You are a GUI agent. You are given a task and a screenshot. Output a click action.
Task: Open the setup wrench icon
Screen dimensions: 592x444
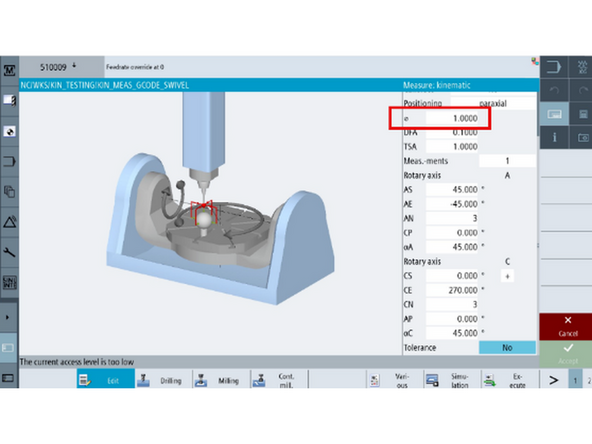point(9,252)
